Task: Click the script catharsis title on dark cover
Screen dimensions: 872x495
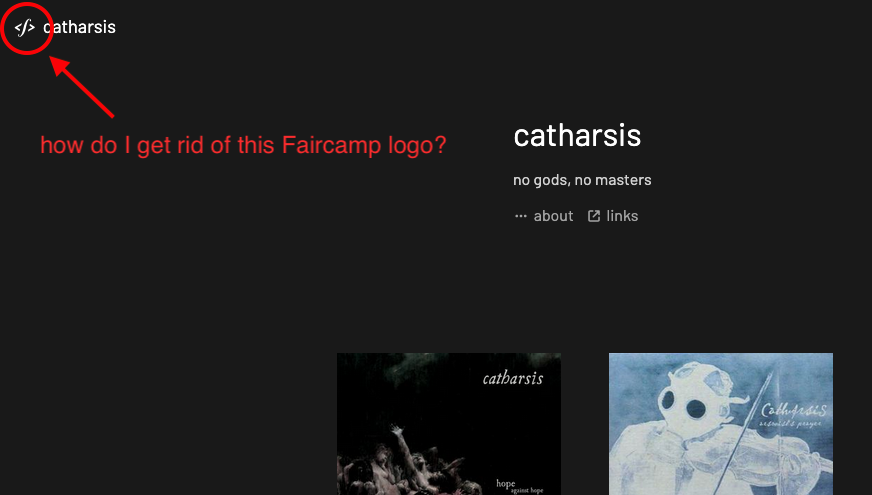Action: point(513,379)
